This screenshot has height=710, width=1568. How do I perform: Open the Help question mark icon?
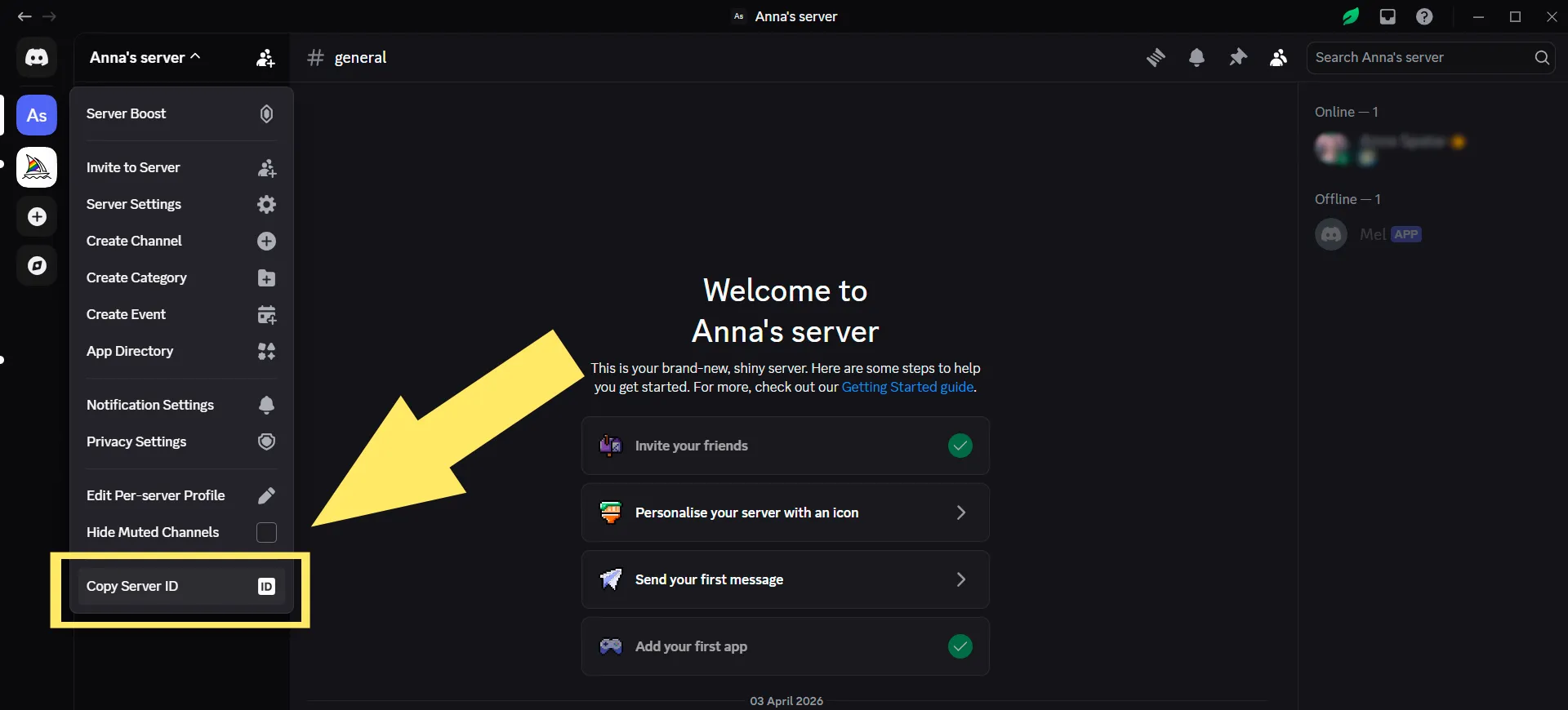click(1424, 16)
